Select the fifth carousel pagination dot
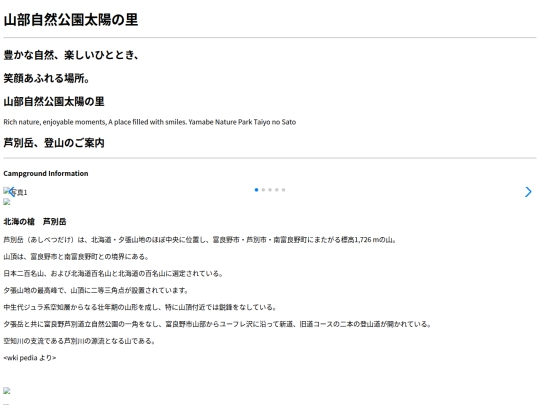The height and width of the screenshot is (405, 540). (283, 190)
